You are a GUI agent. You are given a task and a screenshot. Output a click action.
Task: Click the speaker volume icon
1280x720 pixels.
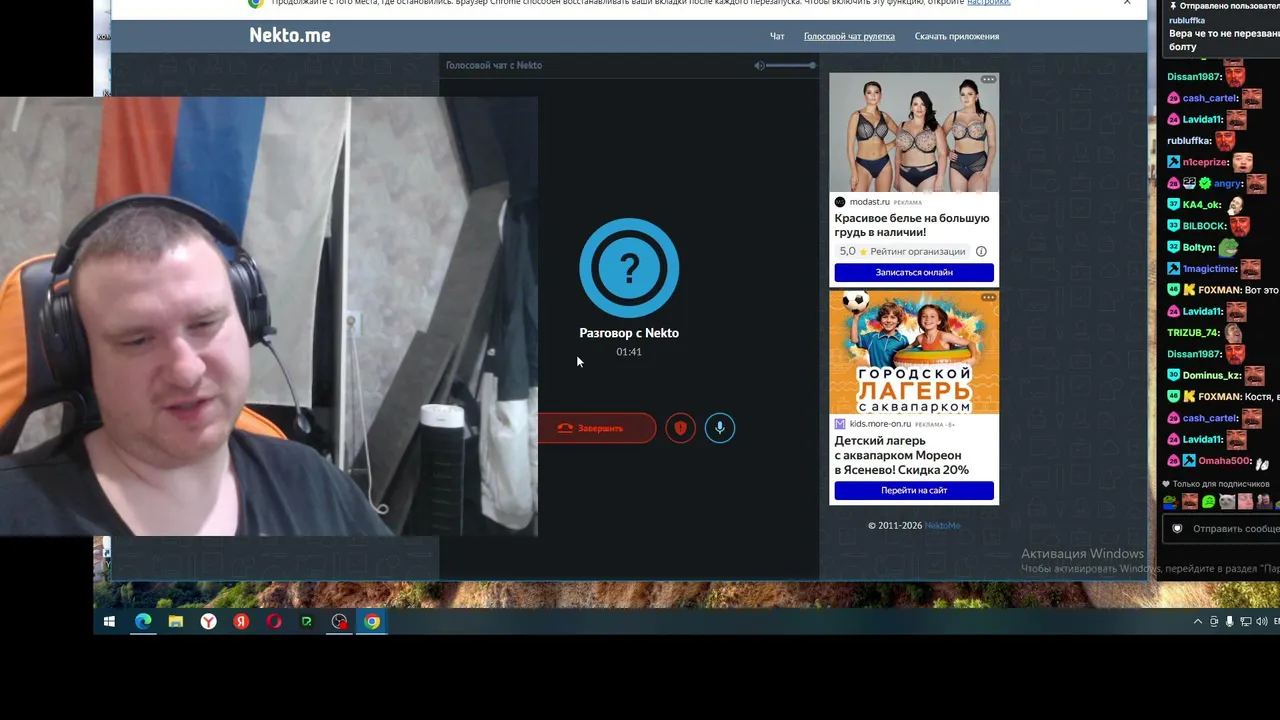click(759, 65)
